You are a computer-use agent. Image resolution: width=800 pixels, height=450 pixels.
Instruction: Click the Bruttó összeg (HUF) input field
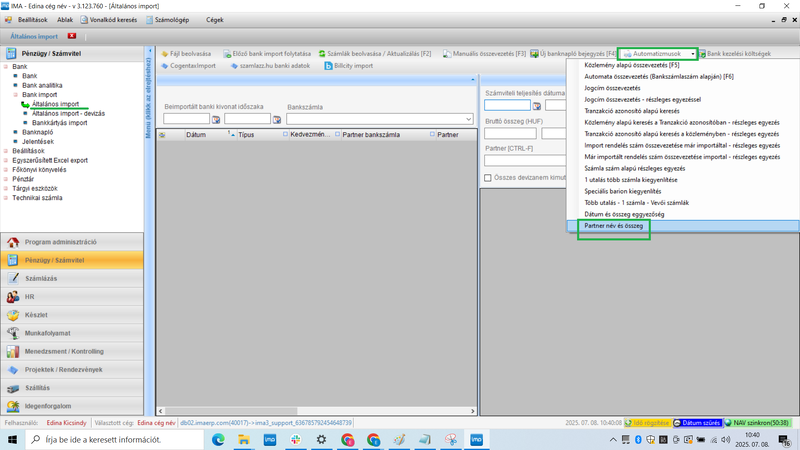point(510,133)
